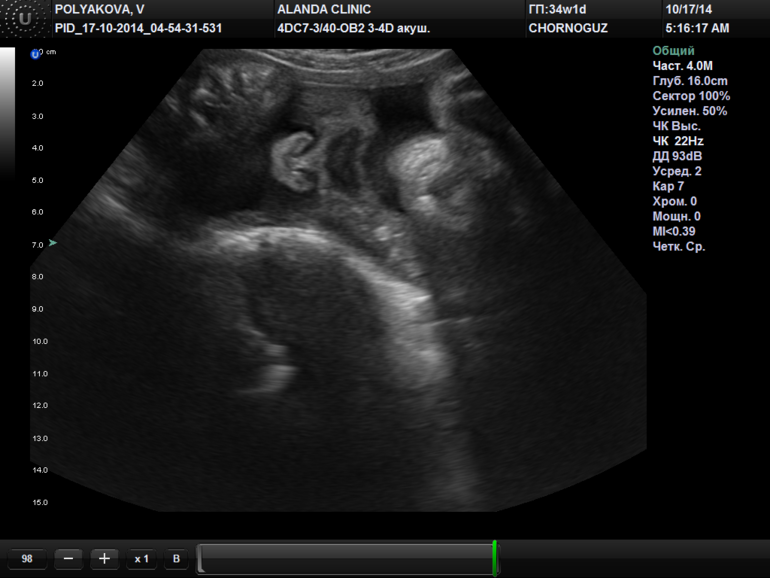Click the blue probe orientation marker

35,53
